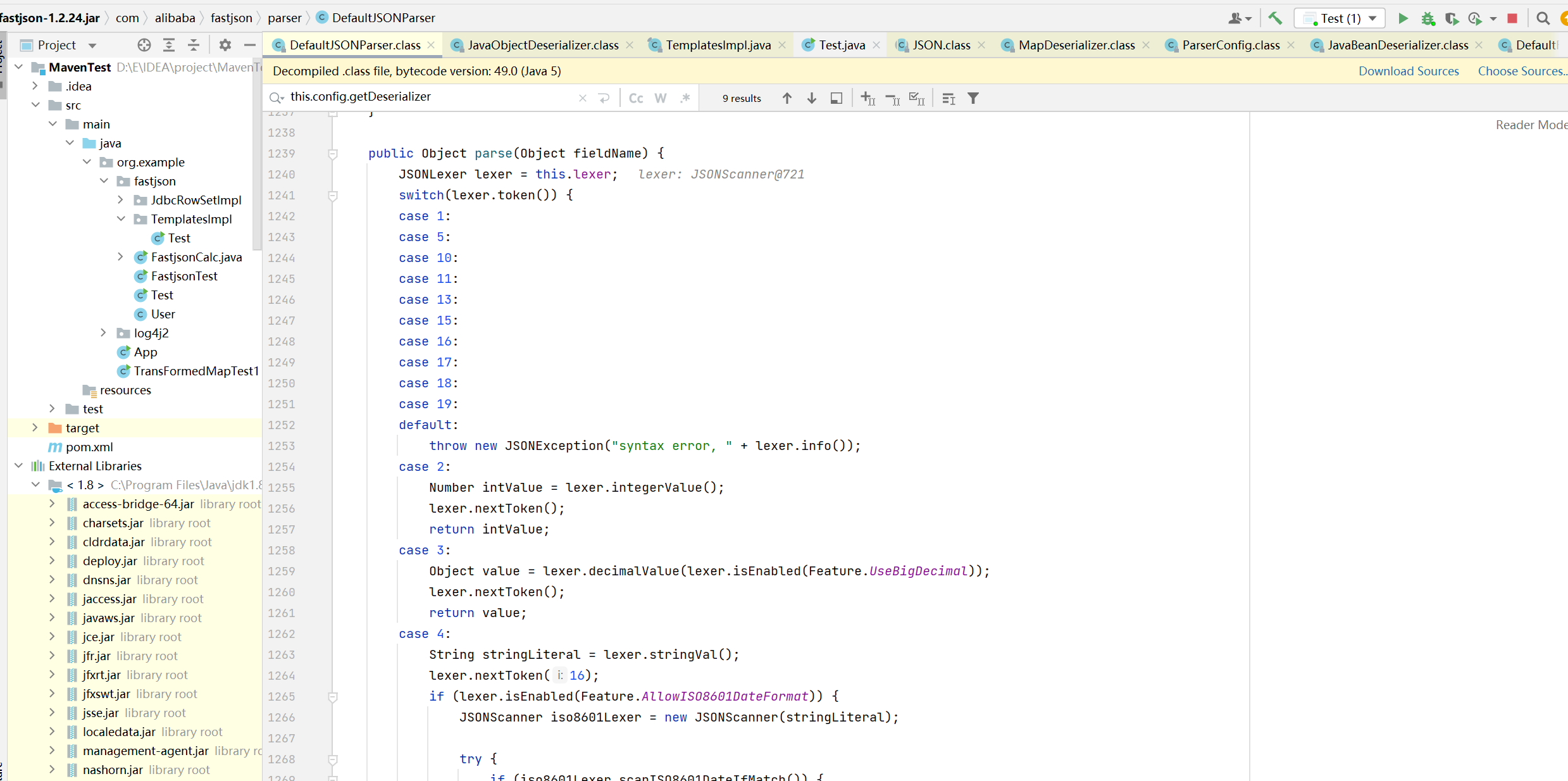Click the Choose Sources link
Image resolution: width=1568 pixels, height=781 pixels.
1521,71
